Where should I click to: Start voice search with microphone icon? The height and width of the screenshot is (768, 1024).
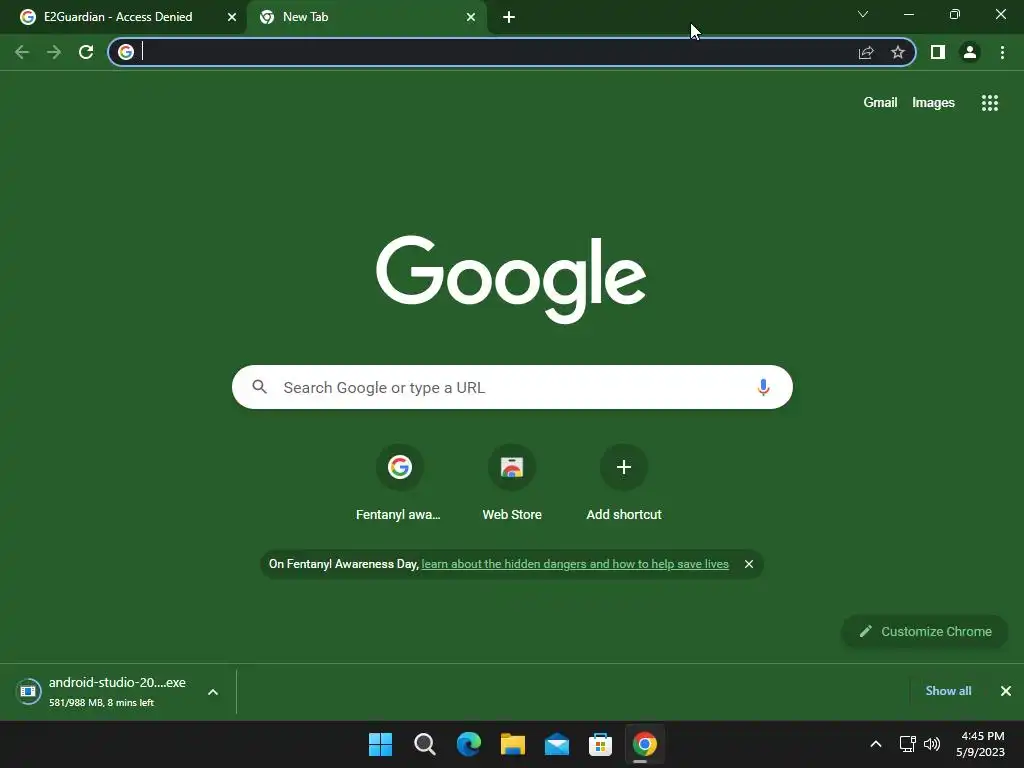click(763, 387)
